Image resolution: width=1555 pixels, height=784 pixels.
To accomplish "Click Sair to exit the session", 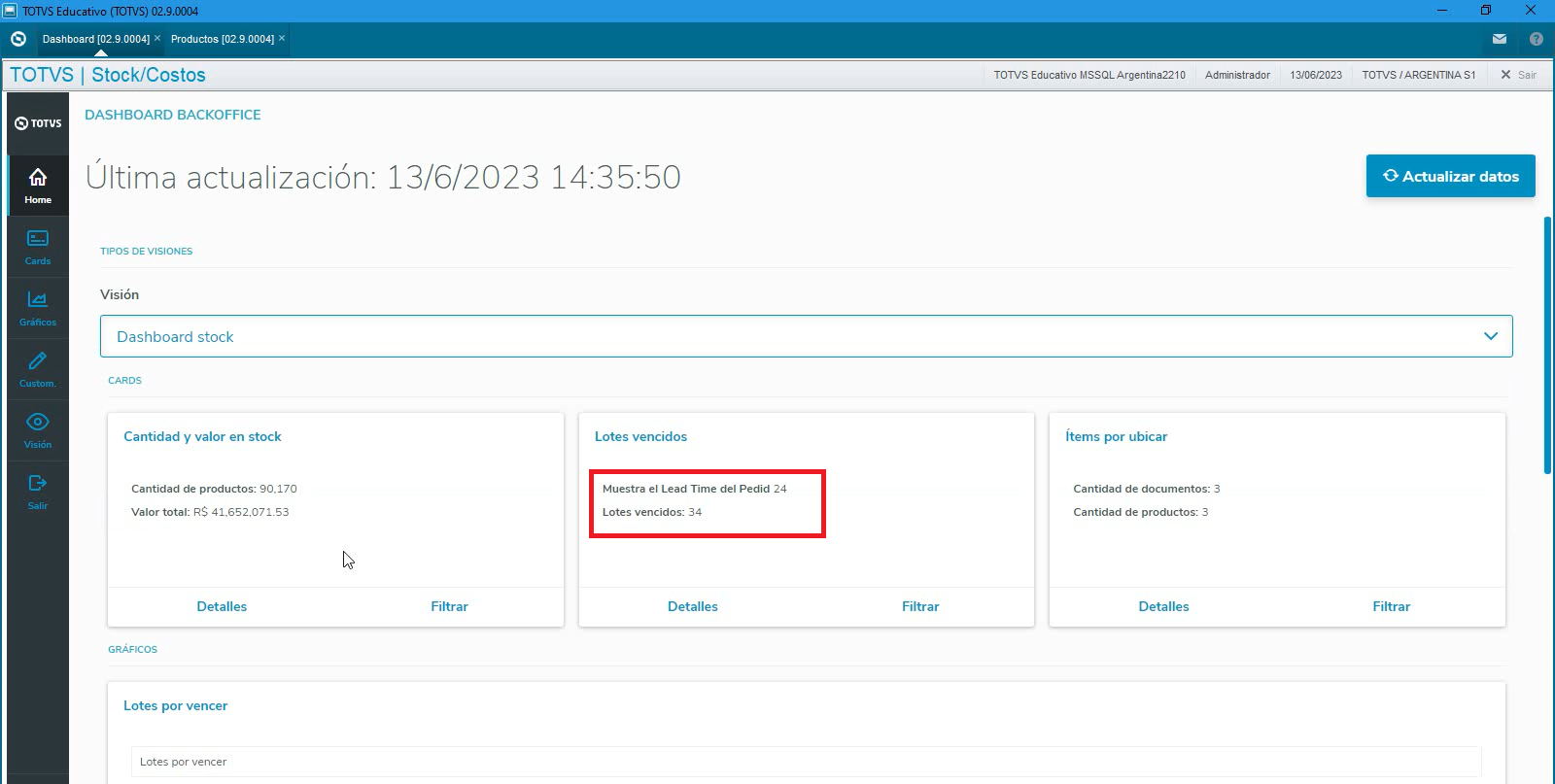I will coord(1519,75).
